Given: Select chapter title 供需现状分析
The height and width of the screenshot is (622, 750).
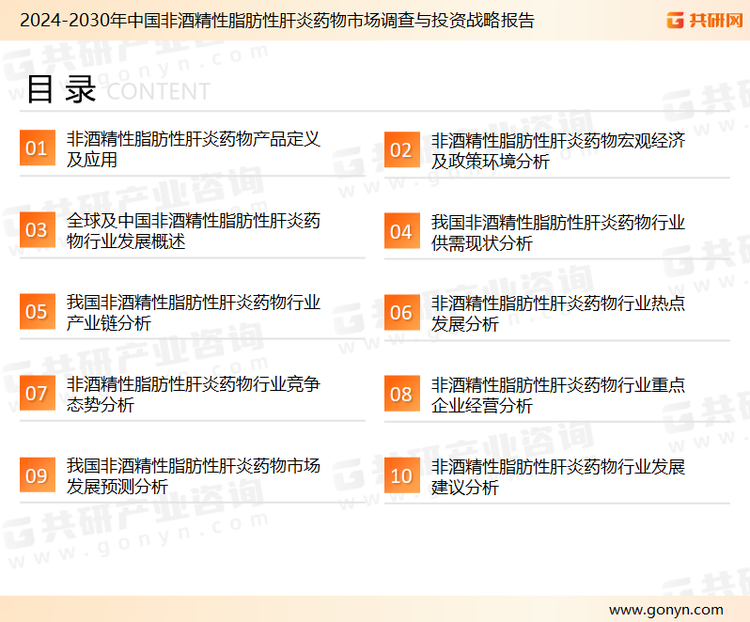Looking at the screenshot, I should 558,233.
